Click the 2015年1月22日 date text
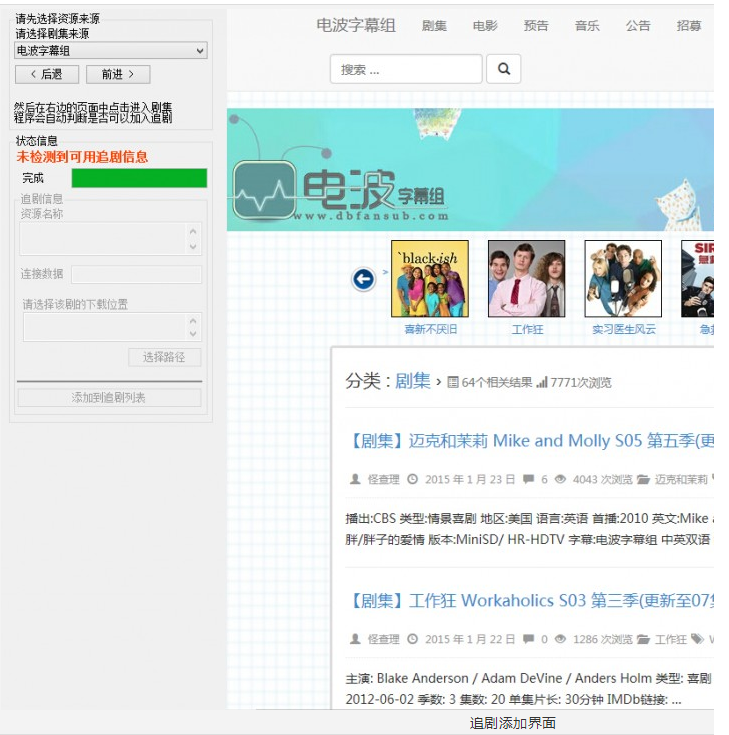Image resolution: width=729 pixels, height=735 pixels. pyautogui.click(x=470, y=639)
